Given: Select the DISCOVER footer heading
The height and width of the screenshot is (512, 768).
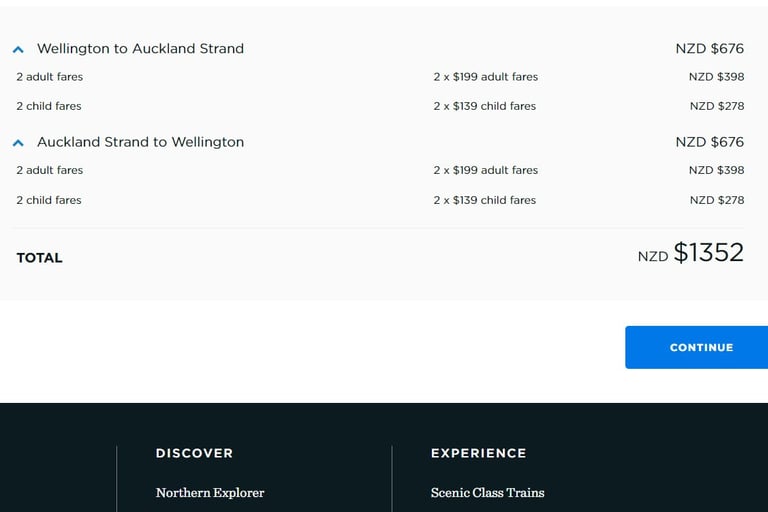Looking at the screenshot, I should point(194,453).
